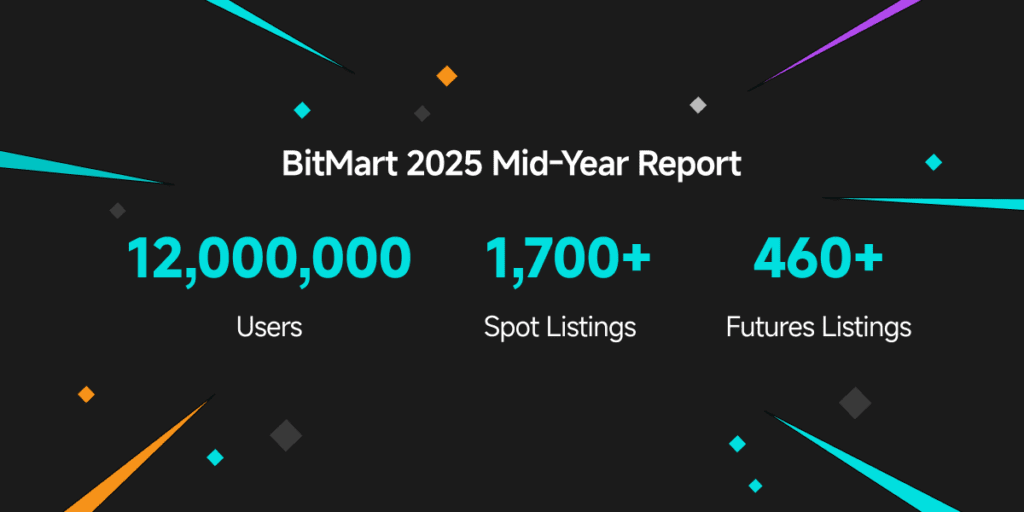Open the "Futures Listings" label
The image size is (1024, 512).
point(818,327)
